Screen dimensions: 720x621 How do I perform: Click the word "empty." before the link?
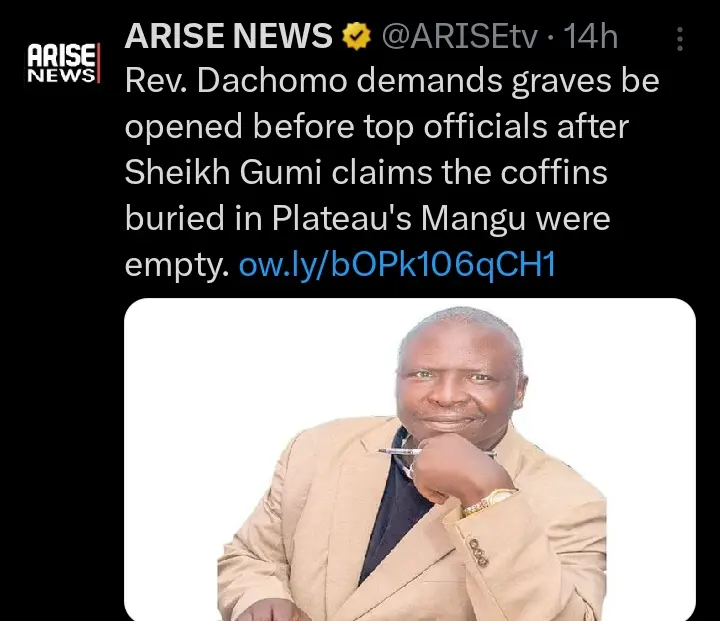pos(177,266)
